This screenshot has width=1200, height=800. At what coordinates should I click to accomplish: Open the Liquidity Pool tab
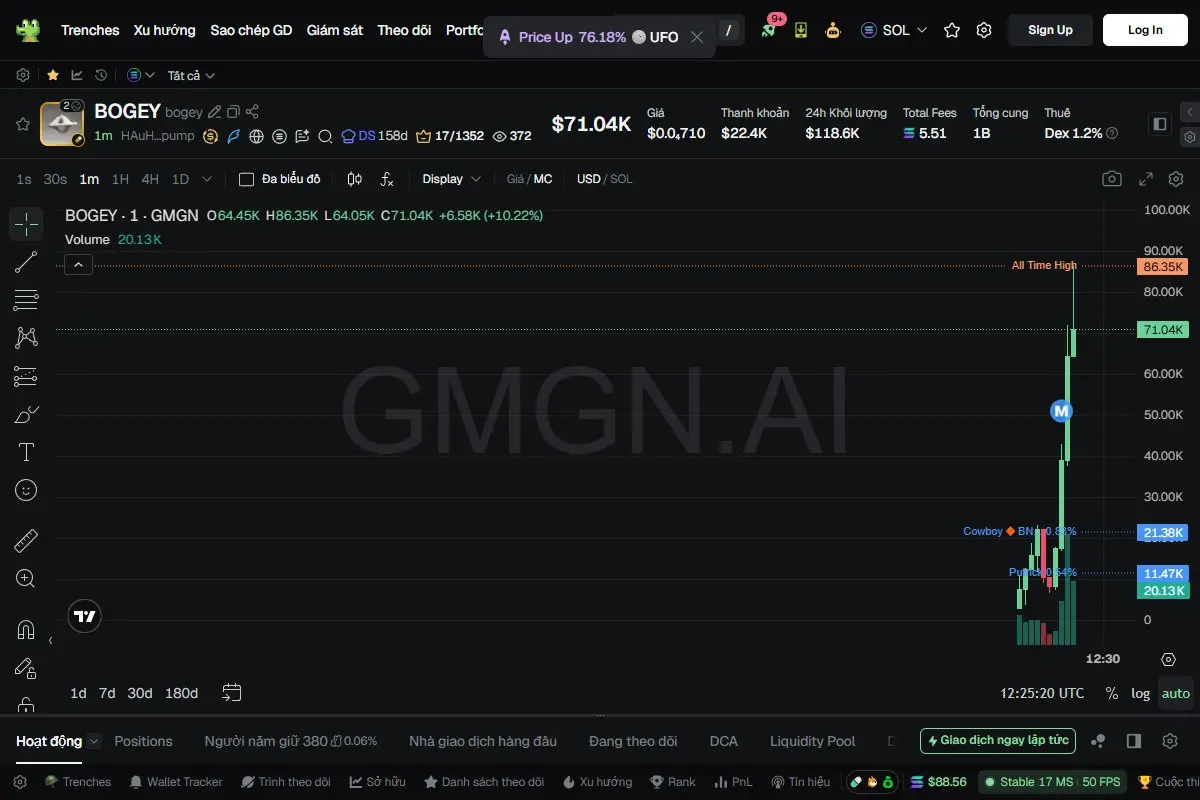coord(813,741)
